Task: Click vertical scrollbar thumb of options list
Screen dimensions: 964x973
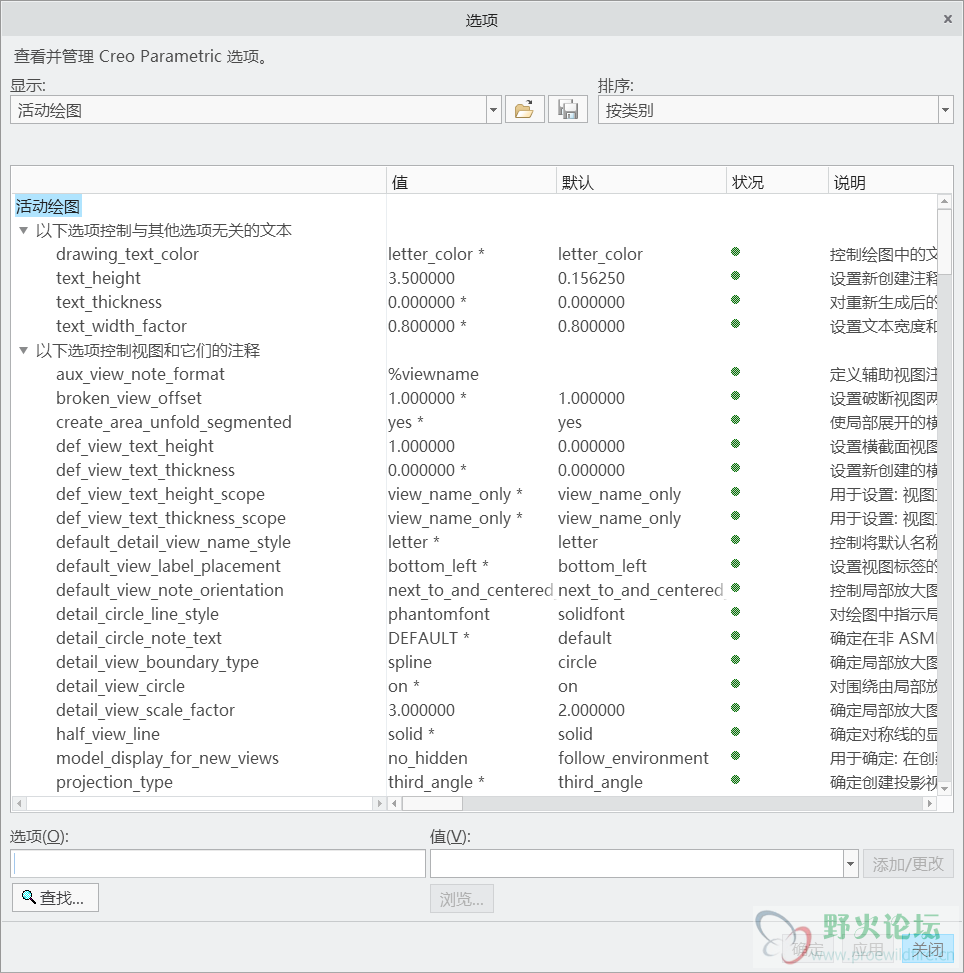Action: click(944, 242)
